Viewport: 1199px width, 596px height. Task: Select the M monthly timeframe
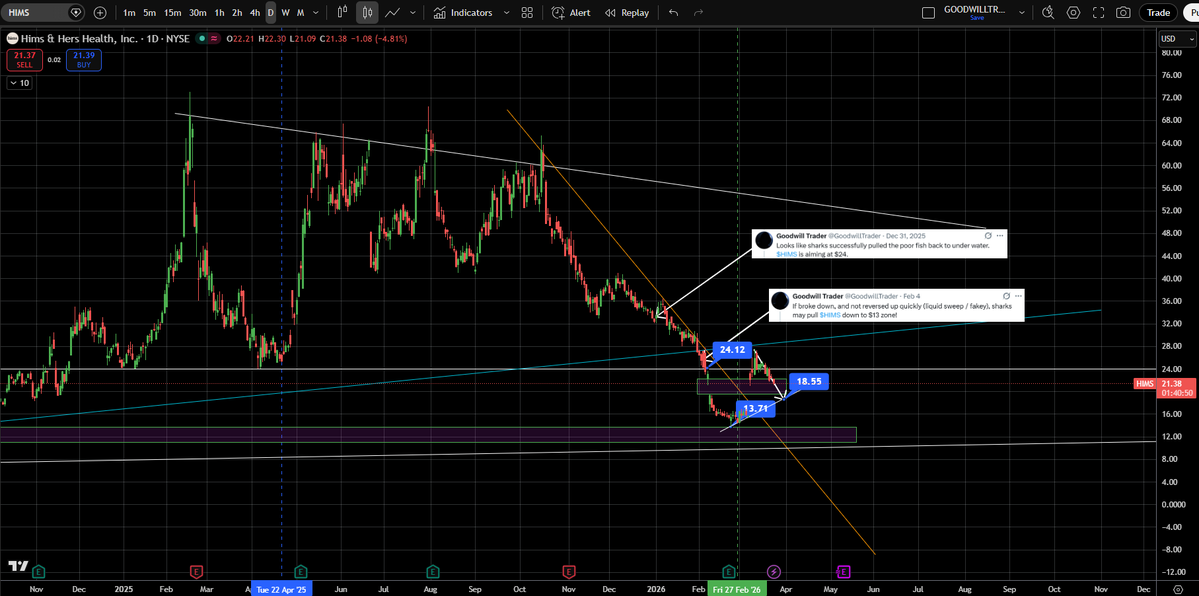[x=301, y=13]
